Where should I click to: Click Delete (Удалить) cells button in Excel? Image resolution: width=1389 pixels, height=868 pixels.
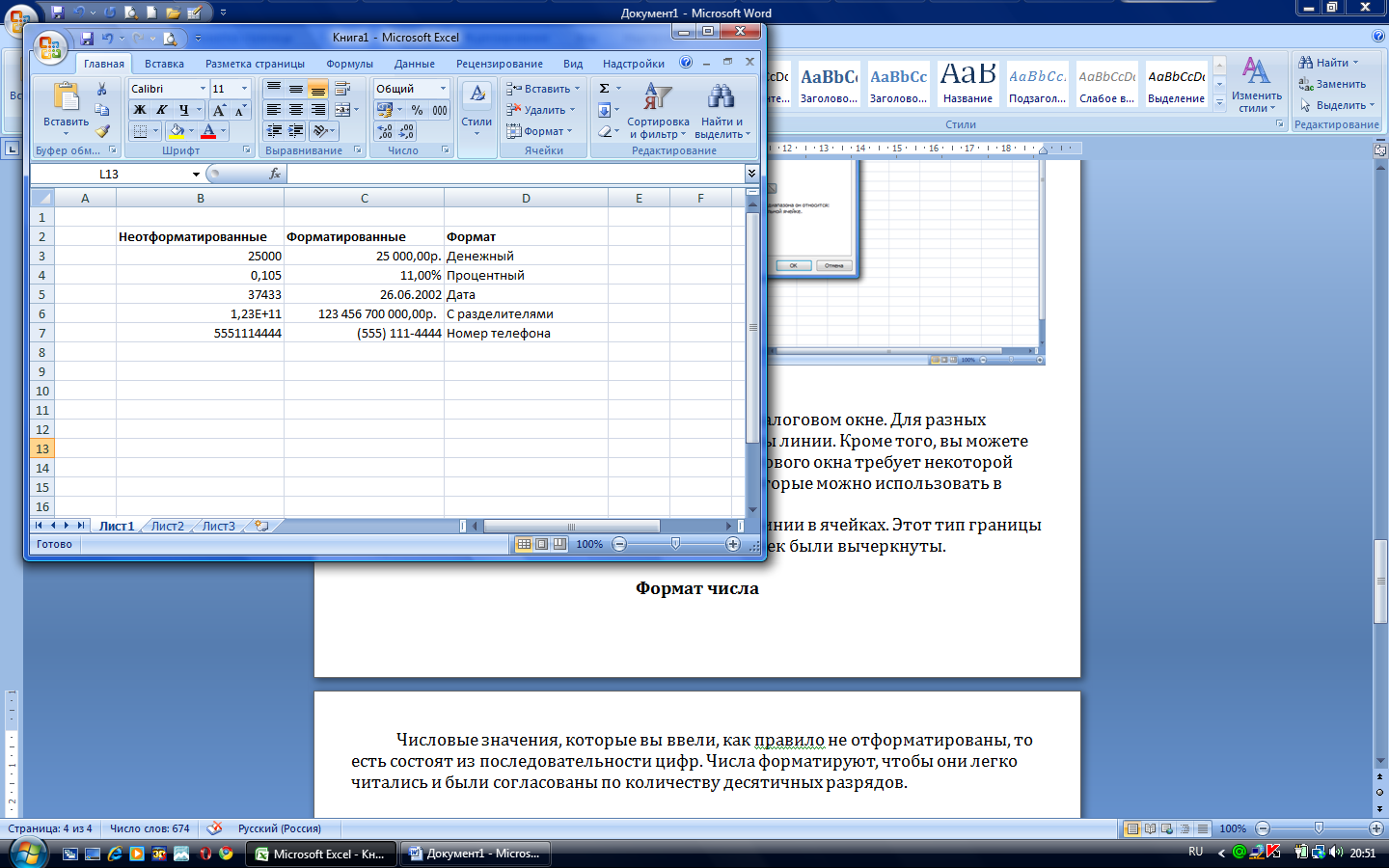[540, 110]
